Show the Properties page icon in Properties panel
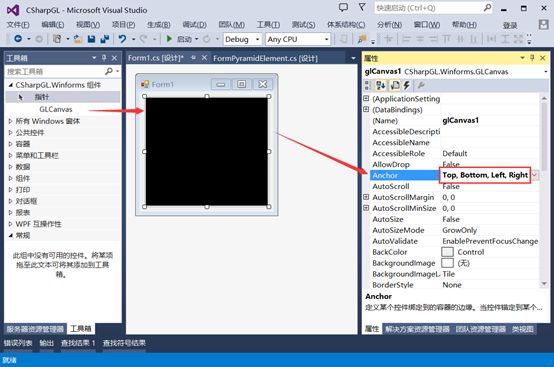 [x=395, y=85]
